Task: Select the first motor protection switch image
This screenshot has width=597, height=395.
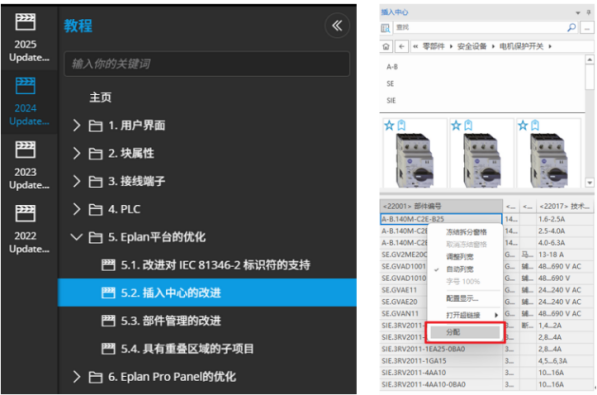Action: point(414,160)
